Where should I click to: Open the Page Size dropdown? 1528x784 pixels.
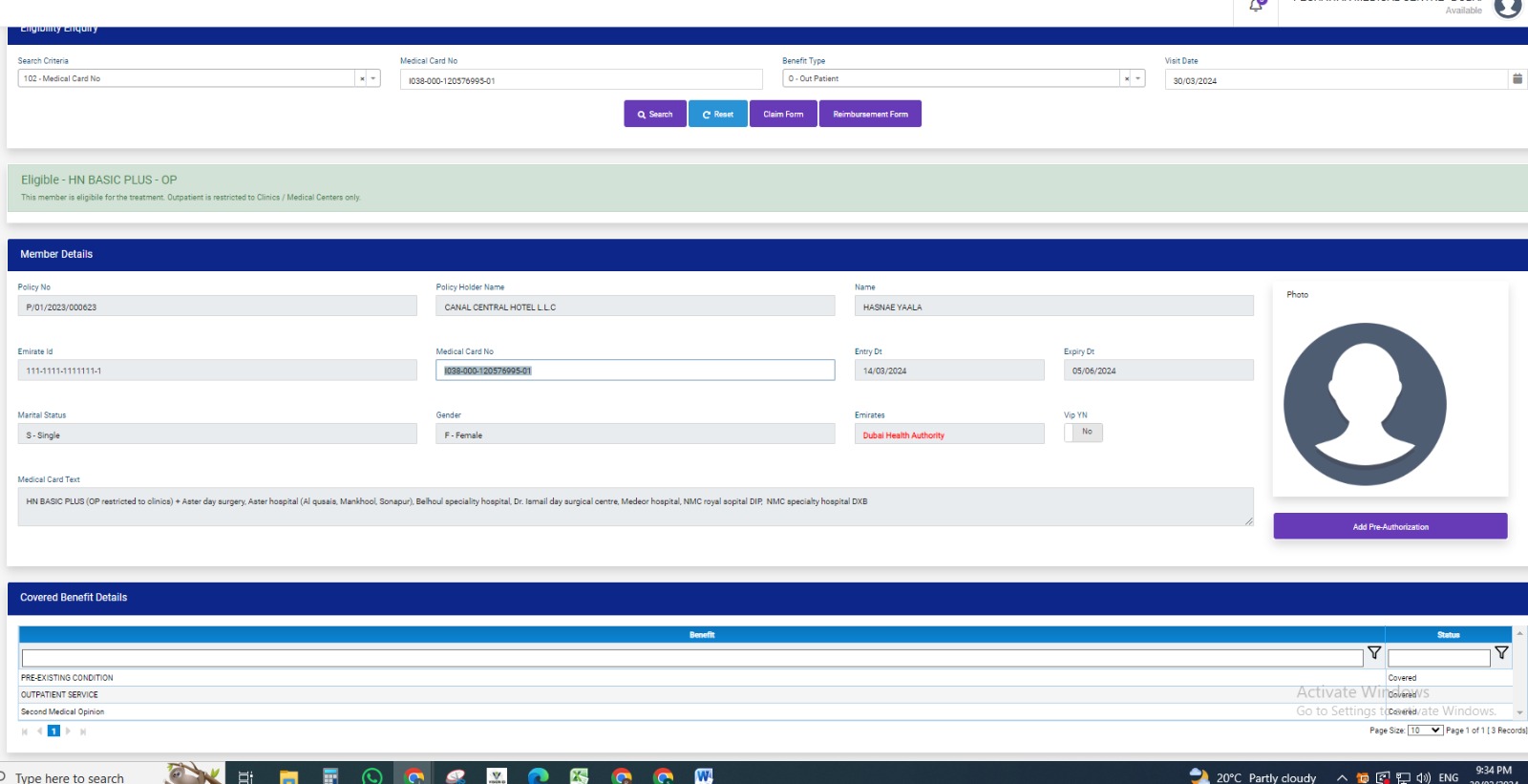point(1425,731)
